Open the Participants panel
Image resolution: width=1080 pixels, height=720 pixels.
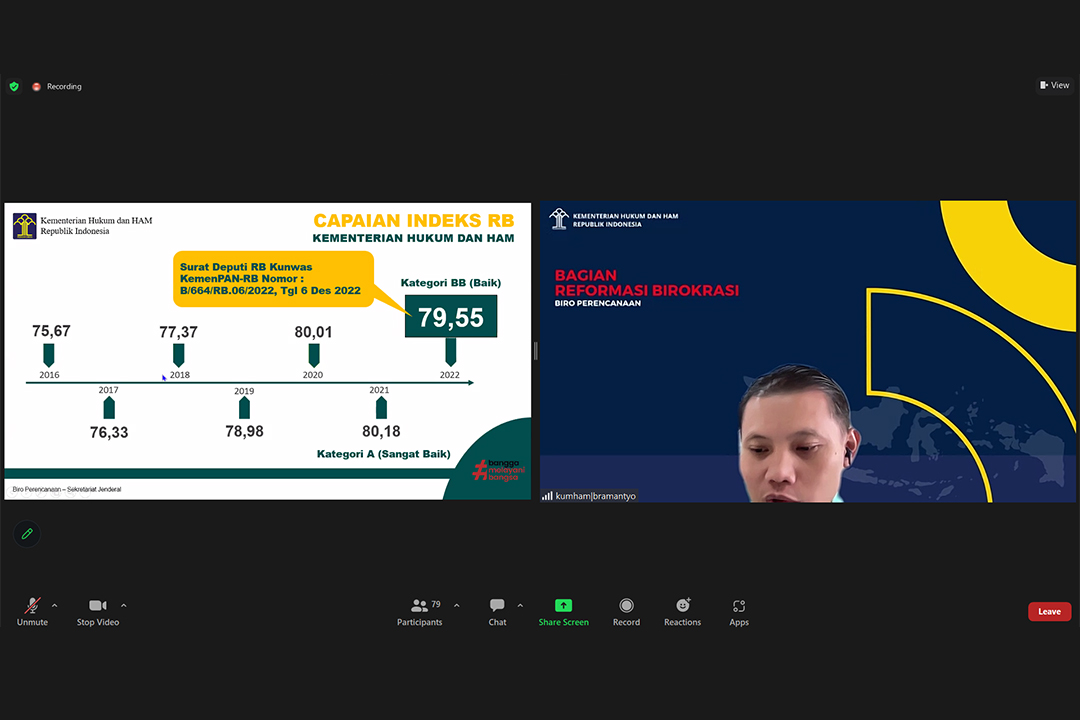pos(420,611)
